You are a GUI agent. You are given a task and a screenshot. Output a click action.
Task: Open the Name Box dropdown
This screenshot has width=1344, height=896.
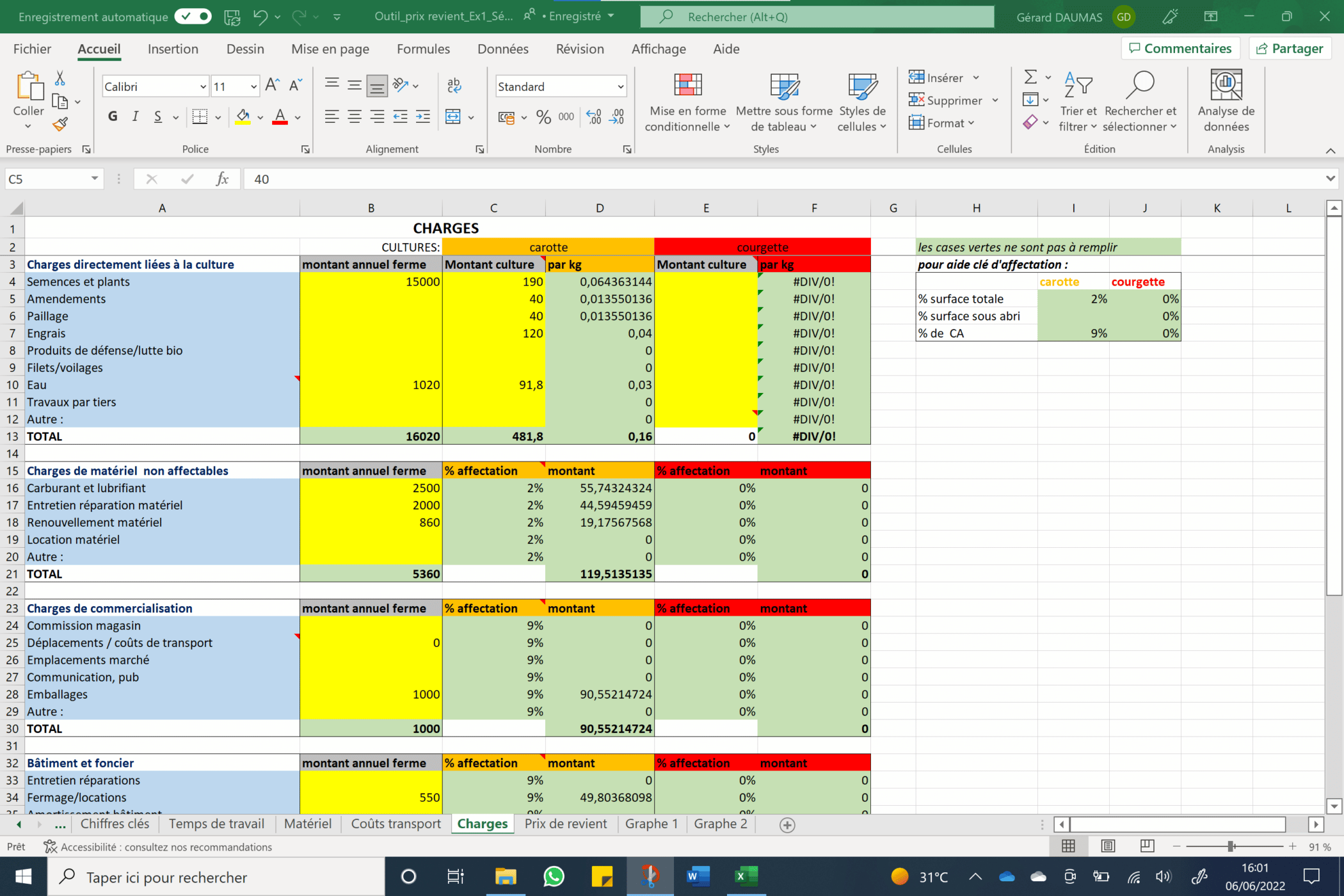95,179
